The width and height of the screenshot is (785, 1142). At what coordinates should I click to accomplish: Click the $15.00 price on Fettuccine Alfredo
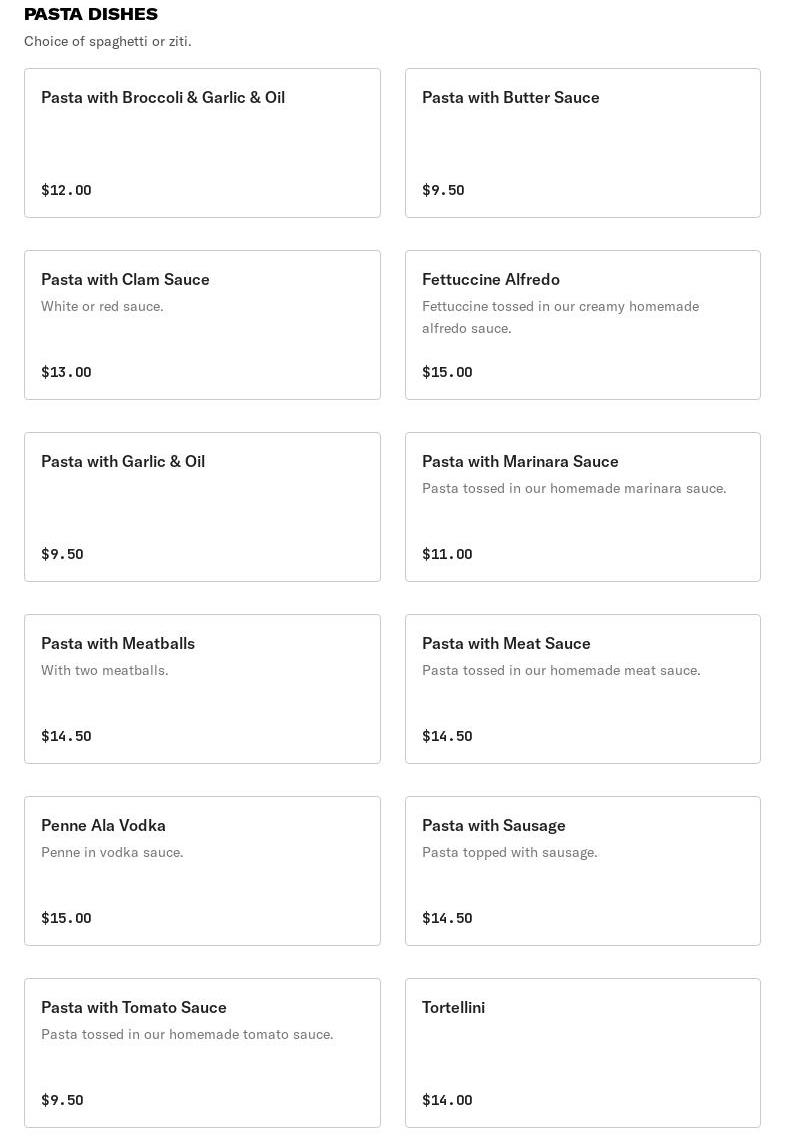pos(447,372)
